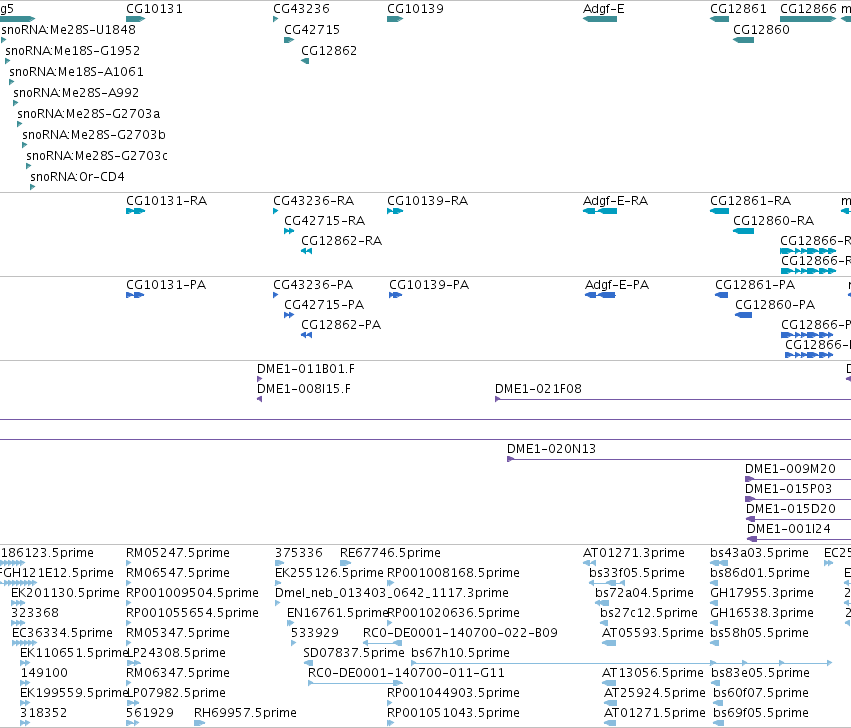Click the AT13056.5prime EST label
This screenshot has width=851, height=728.
(x=652, y=673)
